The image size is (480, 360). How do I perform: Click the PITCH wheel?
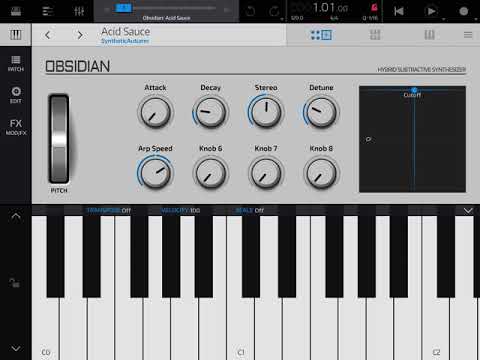tap(59, 139)
